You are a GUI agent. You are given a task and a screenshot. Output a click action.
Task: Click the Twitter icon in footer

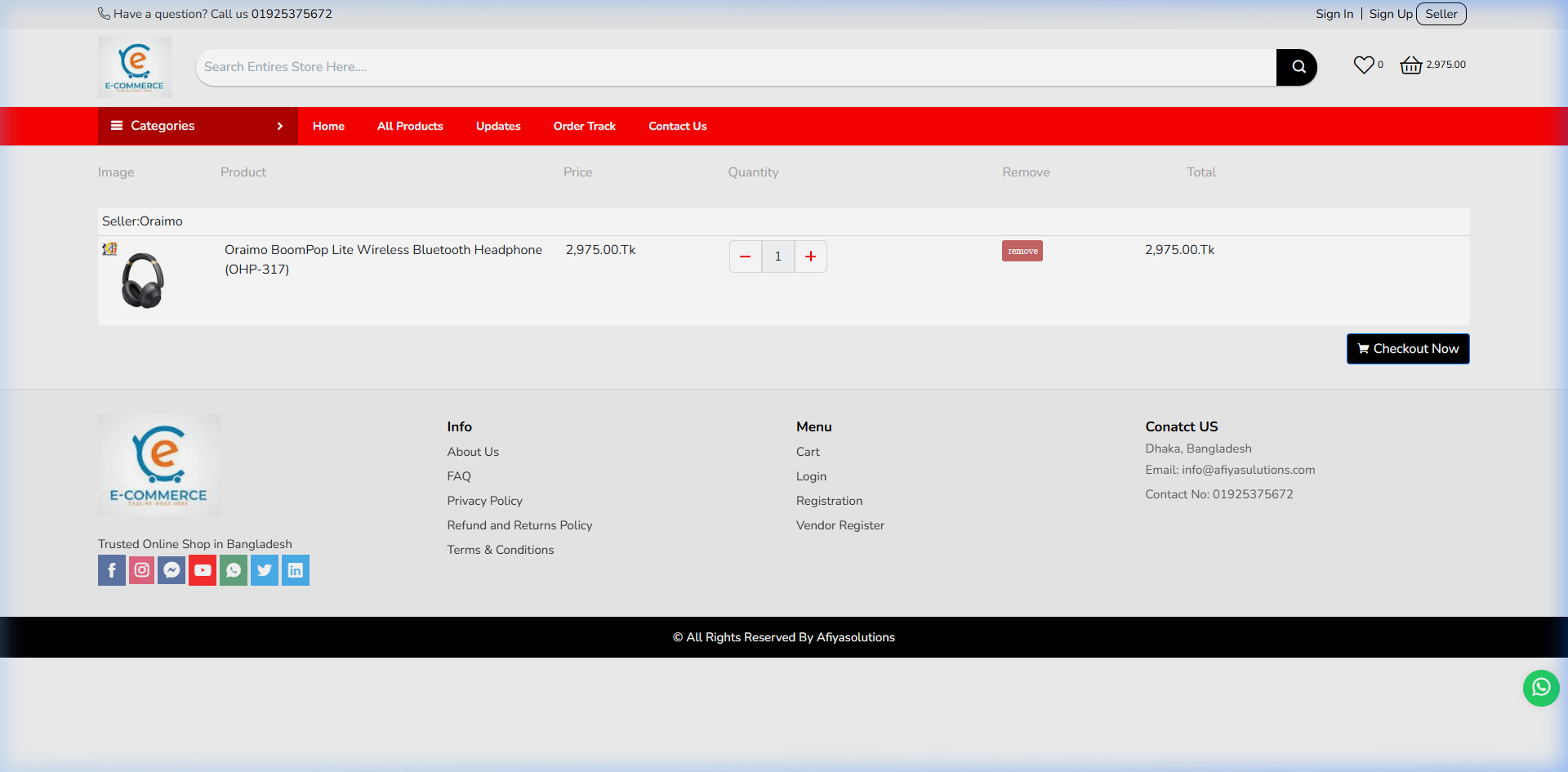point(264,570)
